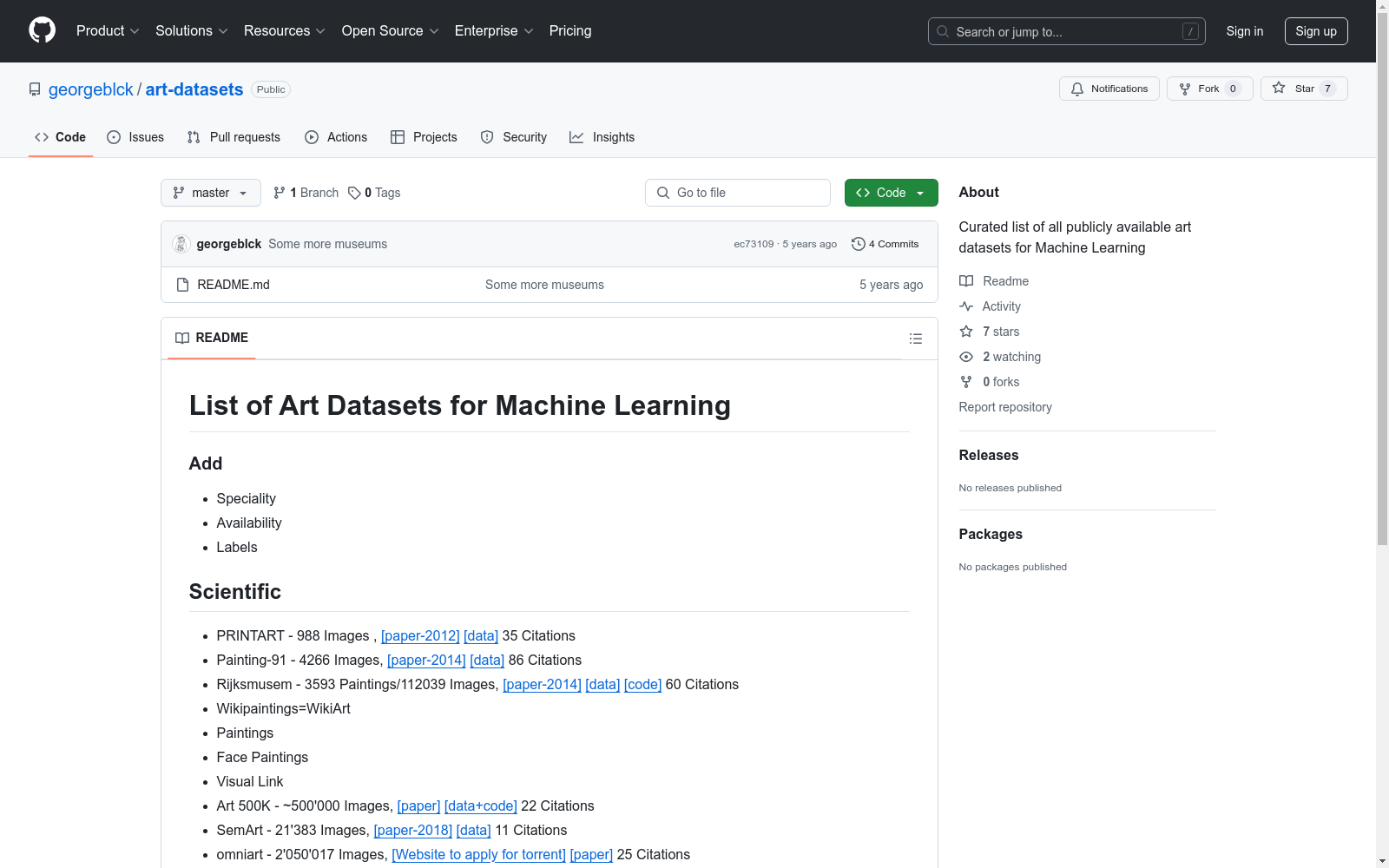
Task: Open Painting-91 paper-2014 link
Action: (x=426, y=660)
